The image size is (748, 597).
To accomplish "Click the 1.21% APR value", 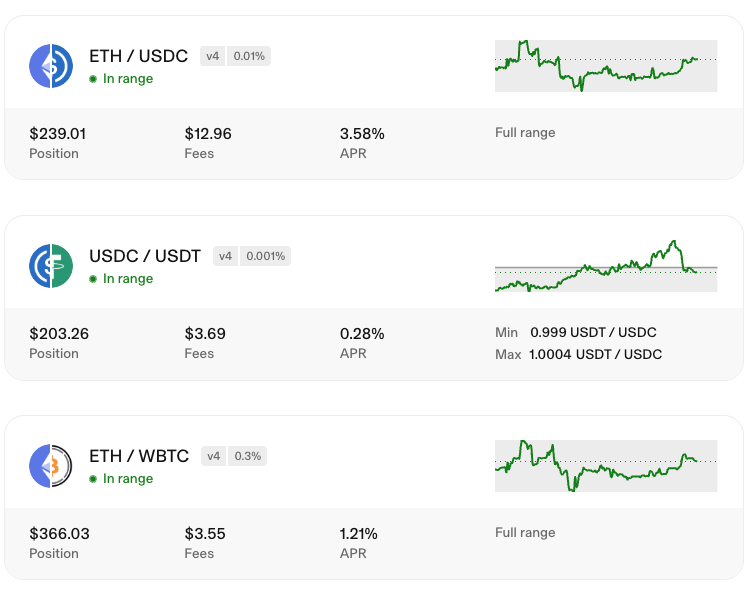I will click(x=359, y=533).
